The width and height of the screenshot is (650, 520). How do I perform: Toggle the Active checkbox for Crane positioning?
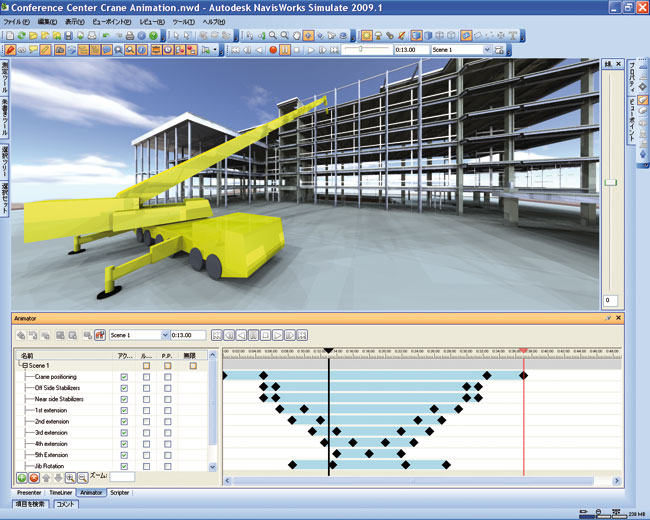coord(124,377)
